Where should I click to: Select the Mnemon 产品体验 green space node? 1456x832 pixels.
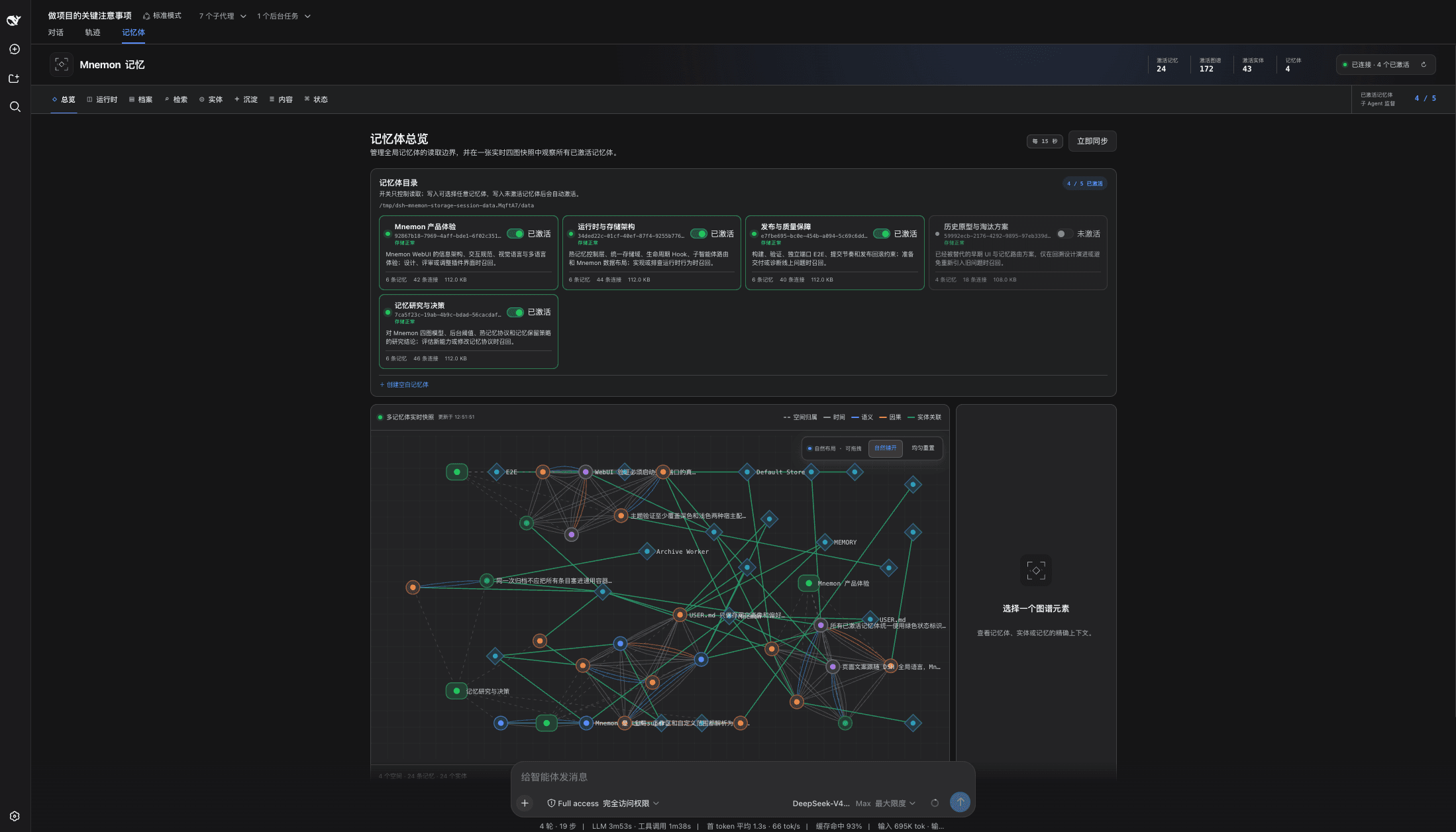click(x=808, y=583)
